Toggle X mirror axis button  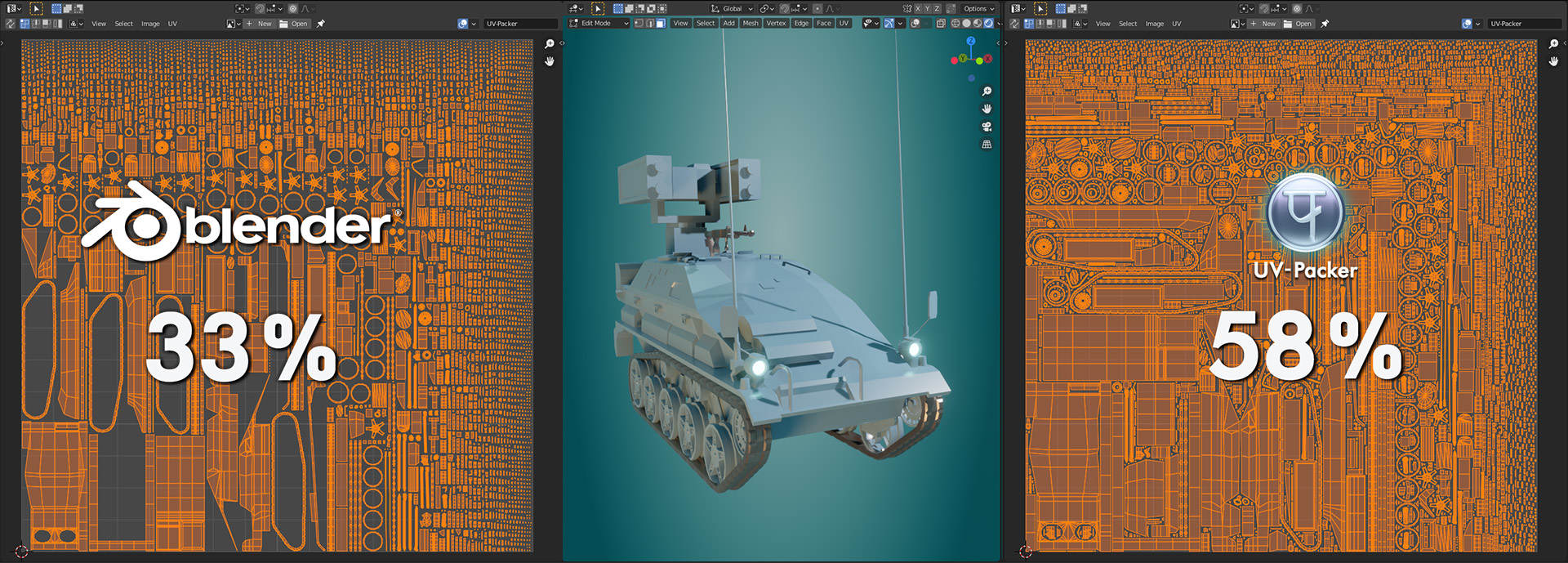pyautogui.click(x=918, y=8)
